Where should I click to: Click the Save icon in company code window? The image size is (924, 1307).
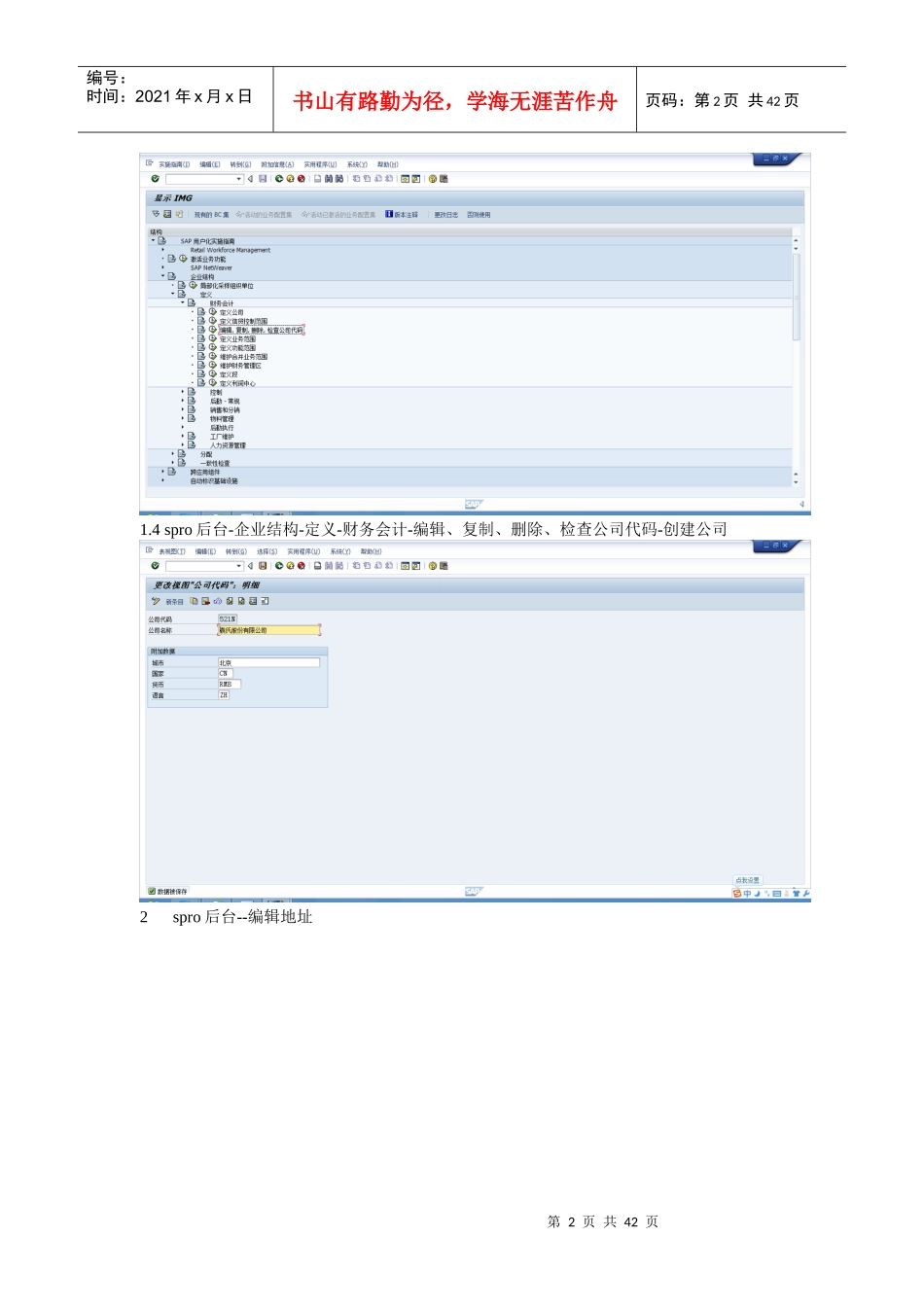(x=263, y=566)
